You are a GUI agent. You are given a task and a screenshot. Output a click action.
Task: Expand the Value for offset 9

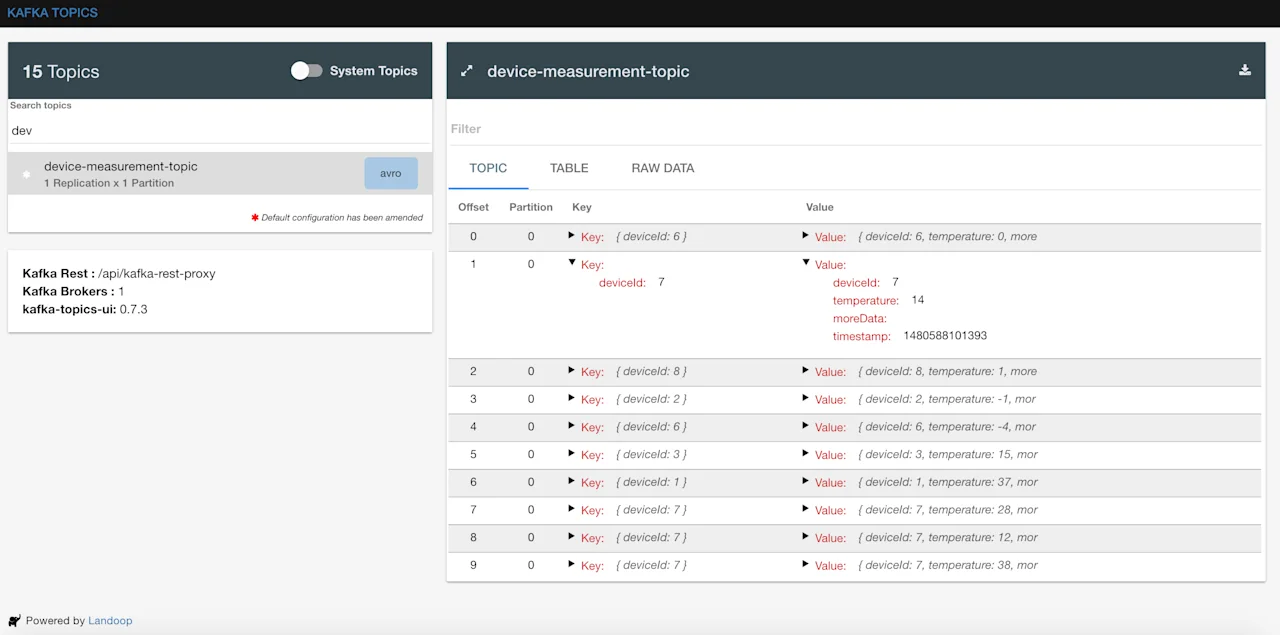pos(805,563)
